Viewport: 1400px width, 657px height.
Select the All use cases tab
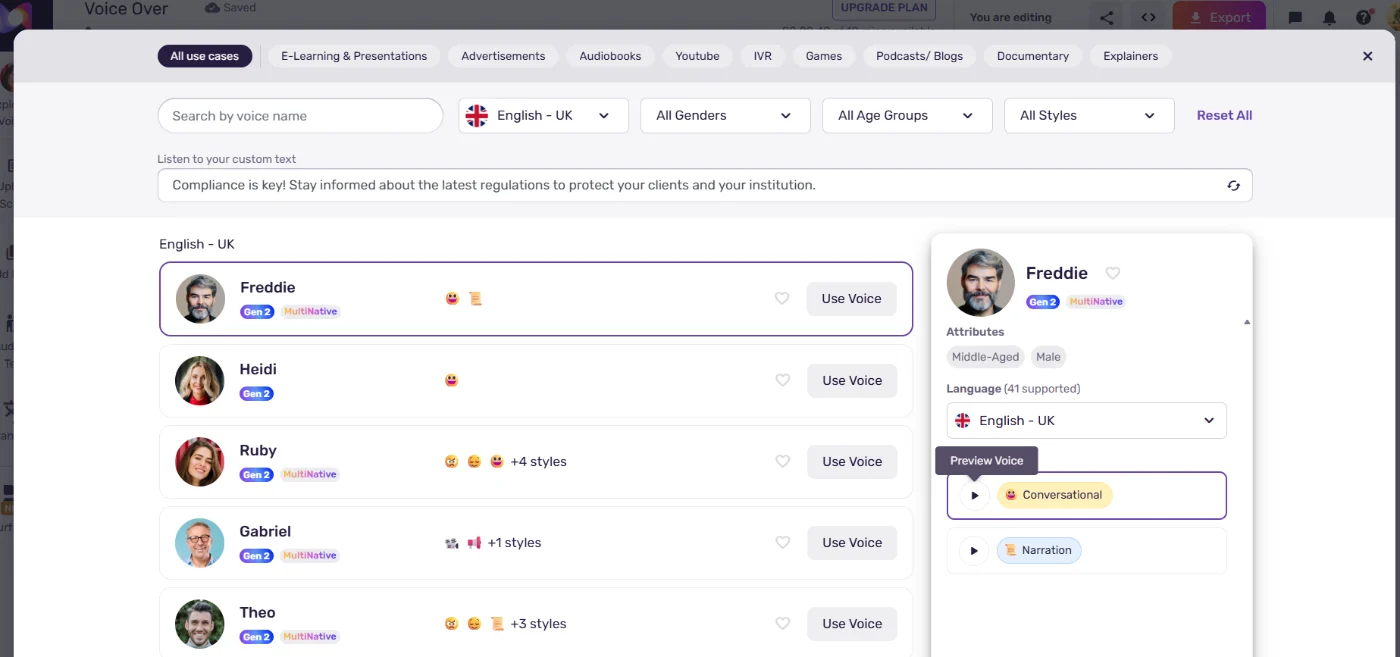205,56
